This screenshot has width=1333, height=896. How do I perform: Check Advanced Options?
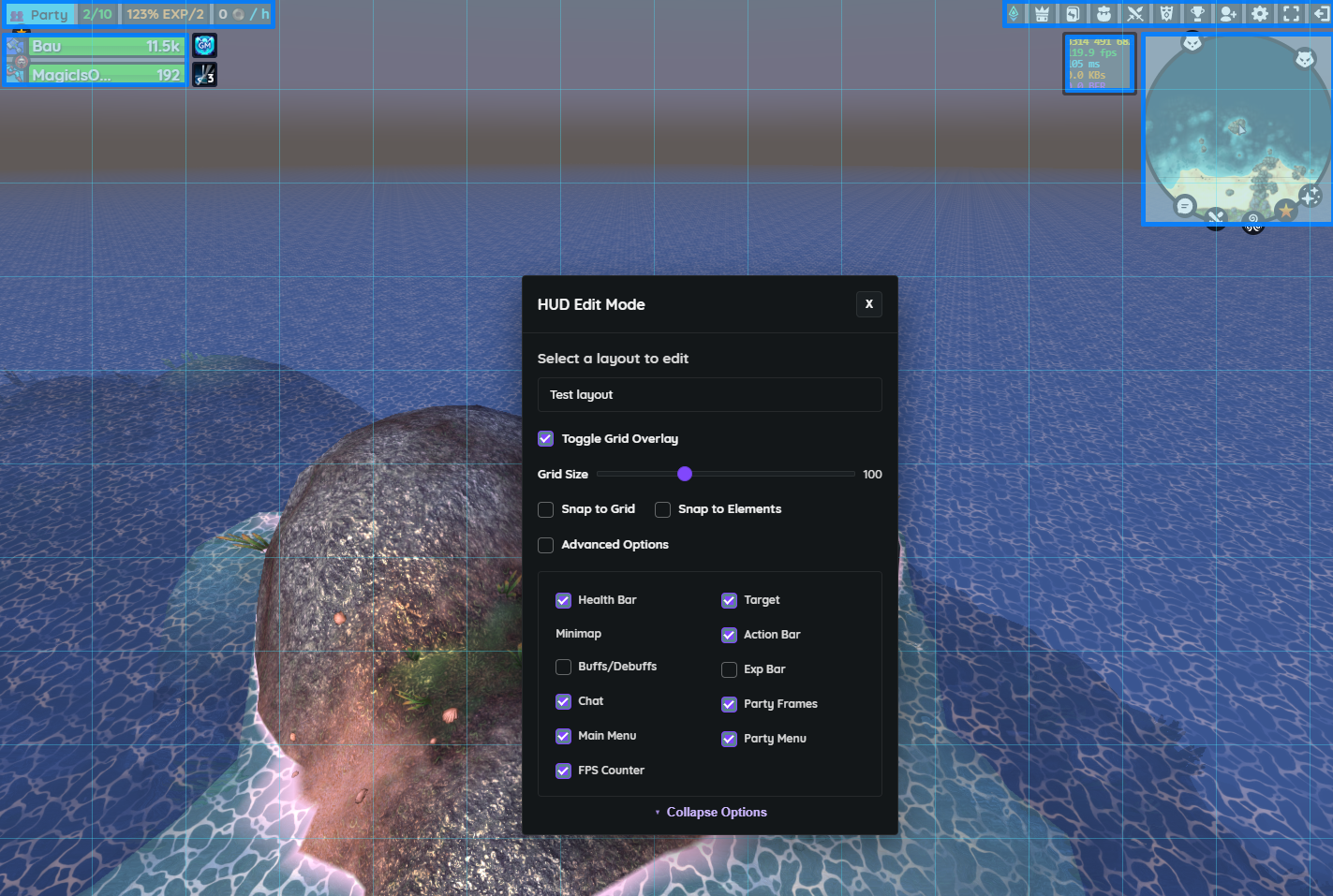(x=545, y=545)
